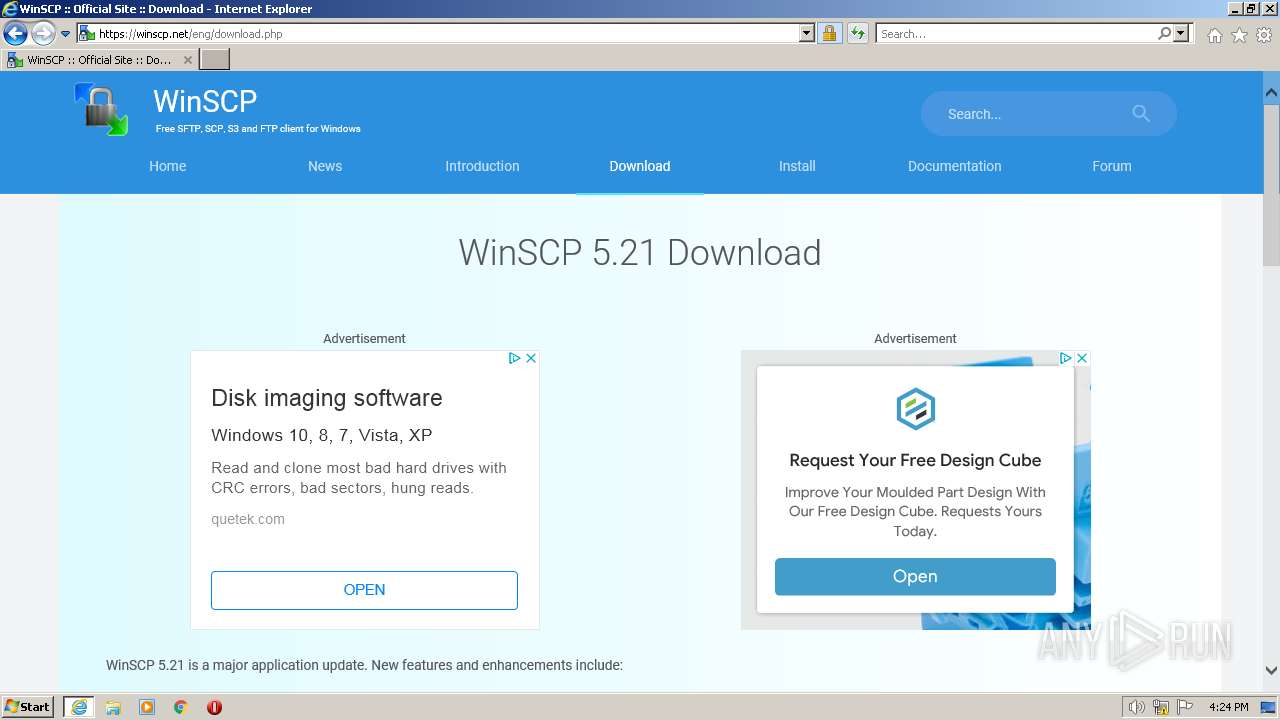Click the browser Forward arrow button

[x=43, y=34]
